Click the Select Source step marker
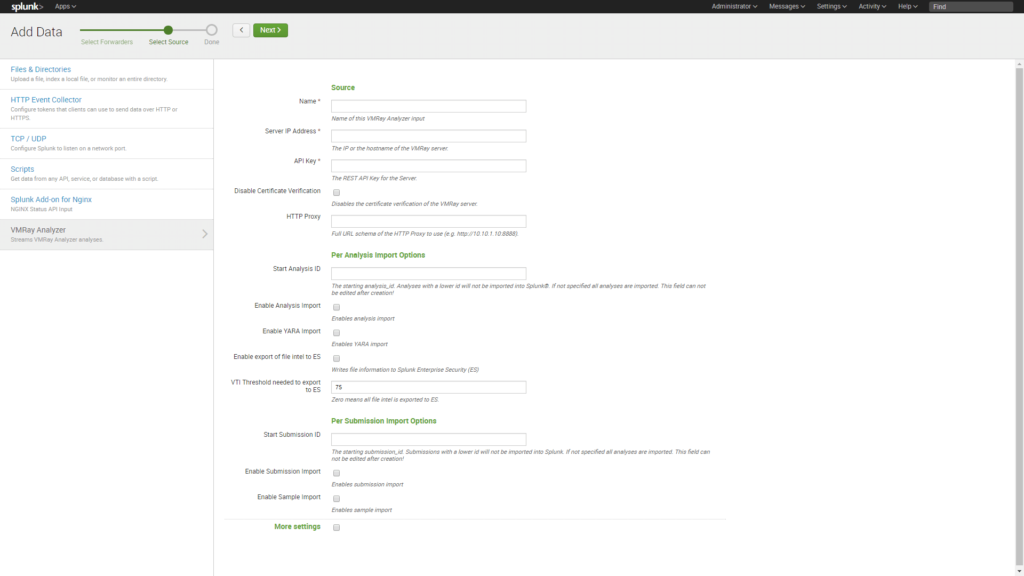This screenshot has width=1024, height=576. 168,30
